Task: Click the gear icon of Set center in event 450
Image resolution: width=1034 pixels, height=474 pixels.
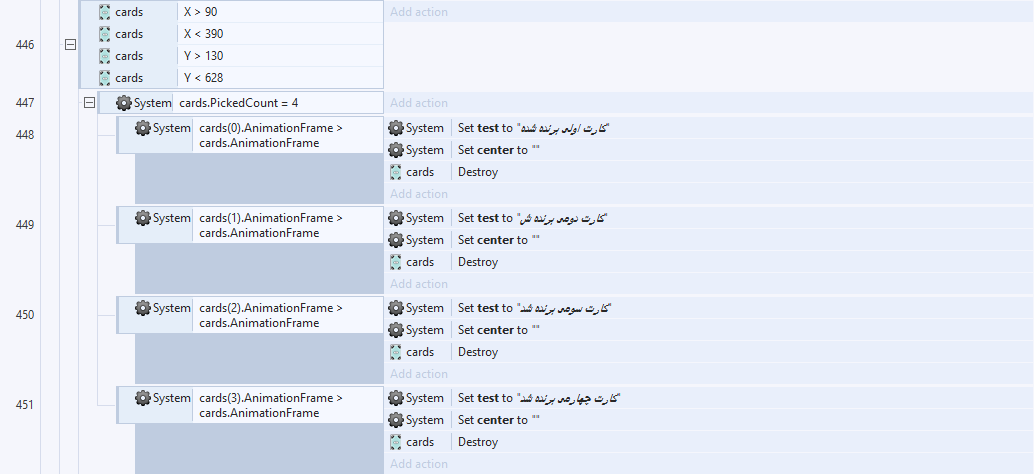Action: pos(396,330)
